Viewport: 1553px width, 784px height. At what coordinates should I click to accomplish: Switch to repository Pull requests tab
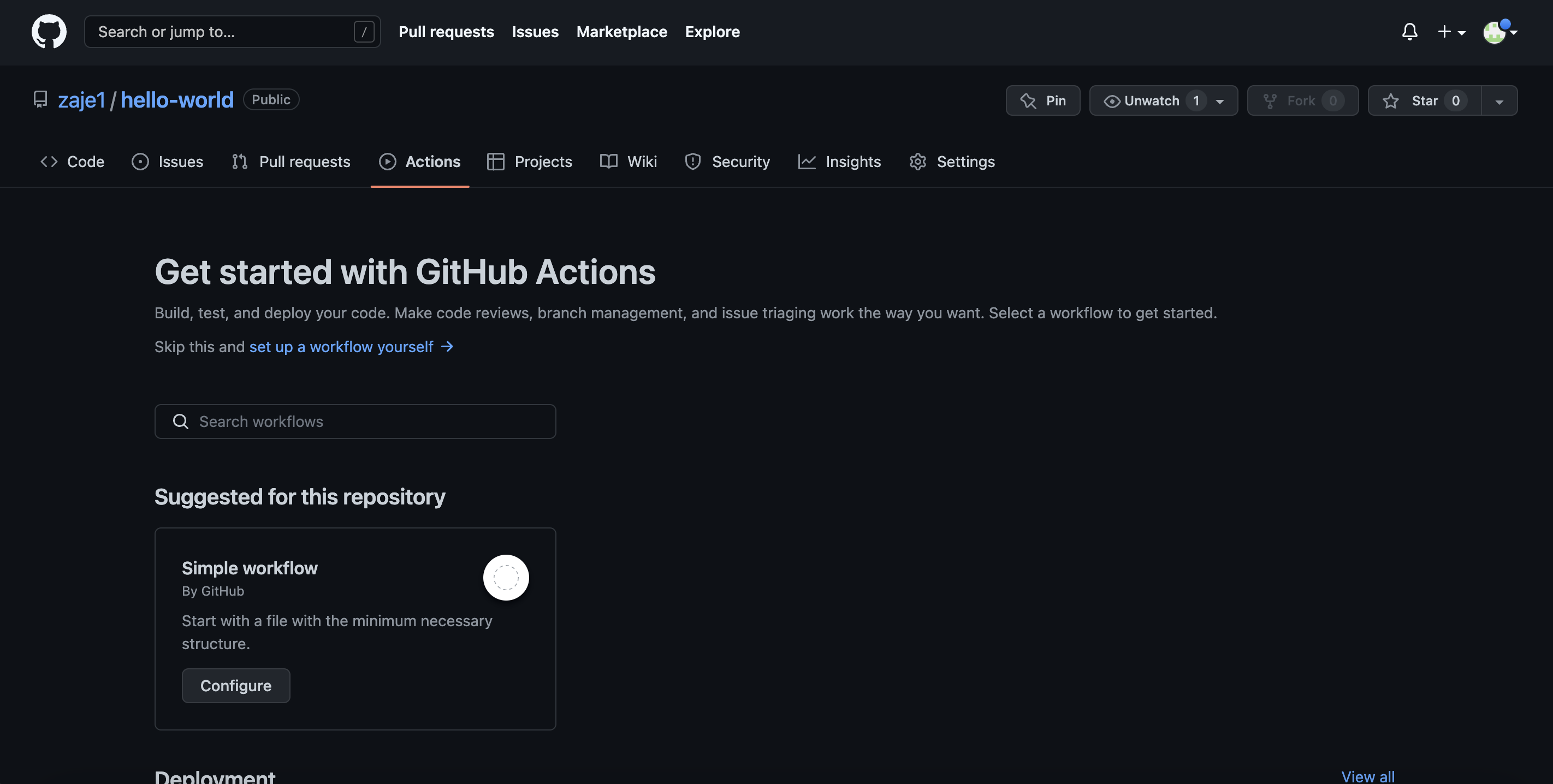[x=291, y=162]
